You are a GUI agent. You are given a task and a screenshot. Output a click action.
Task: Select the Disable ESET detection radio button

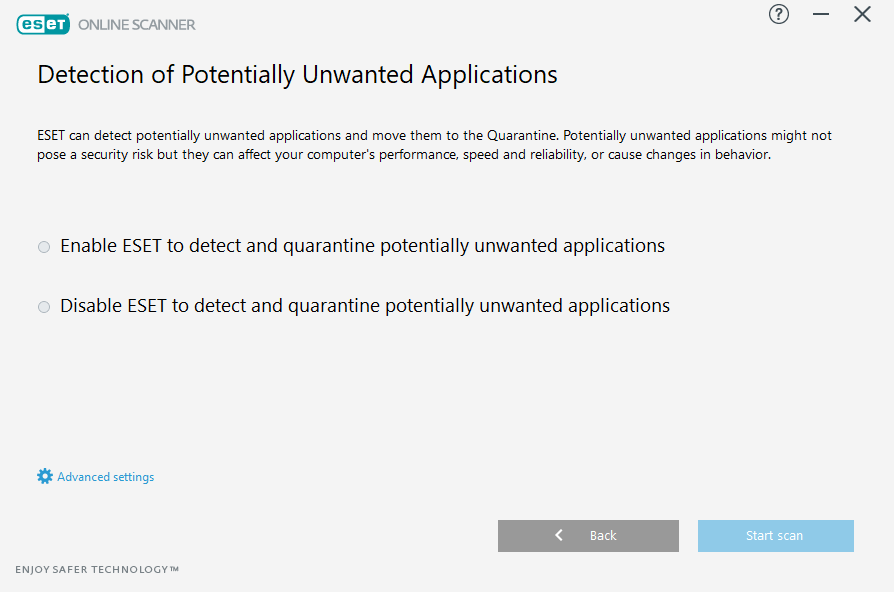44,307
